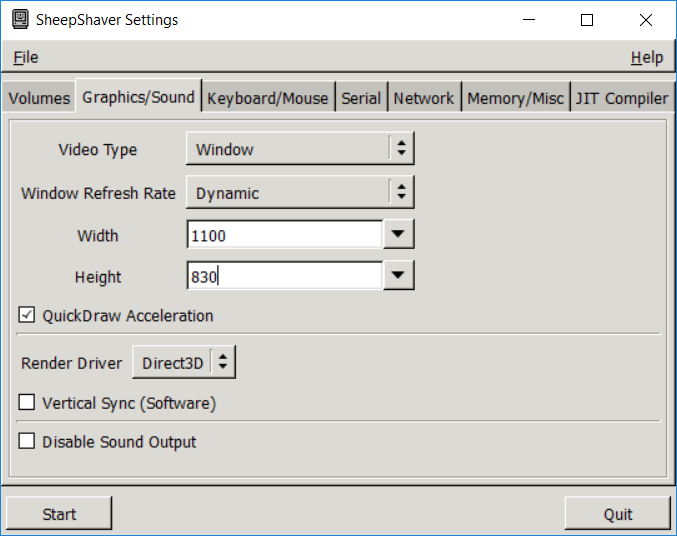Open the Render Driver Direct3D selector
Image resolution: width=677 pixels, height=536 pixels.
click(x=184, y=363)
